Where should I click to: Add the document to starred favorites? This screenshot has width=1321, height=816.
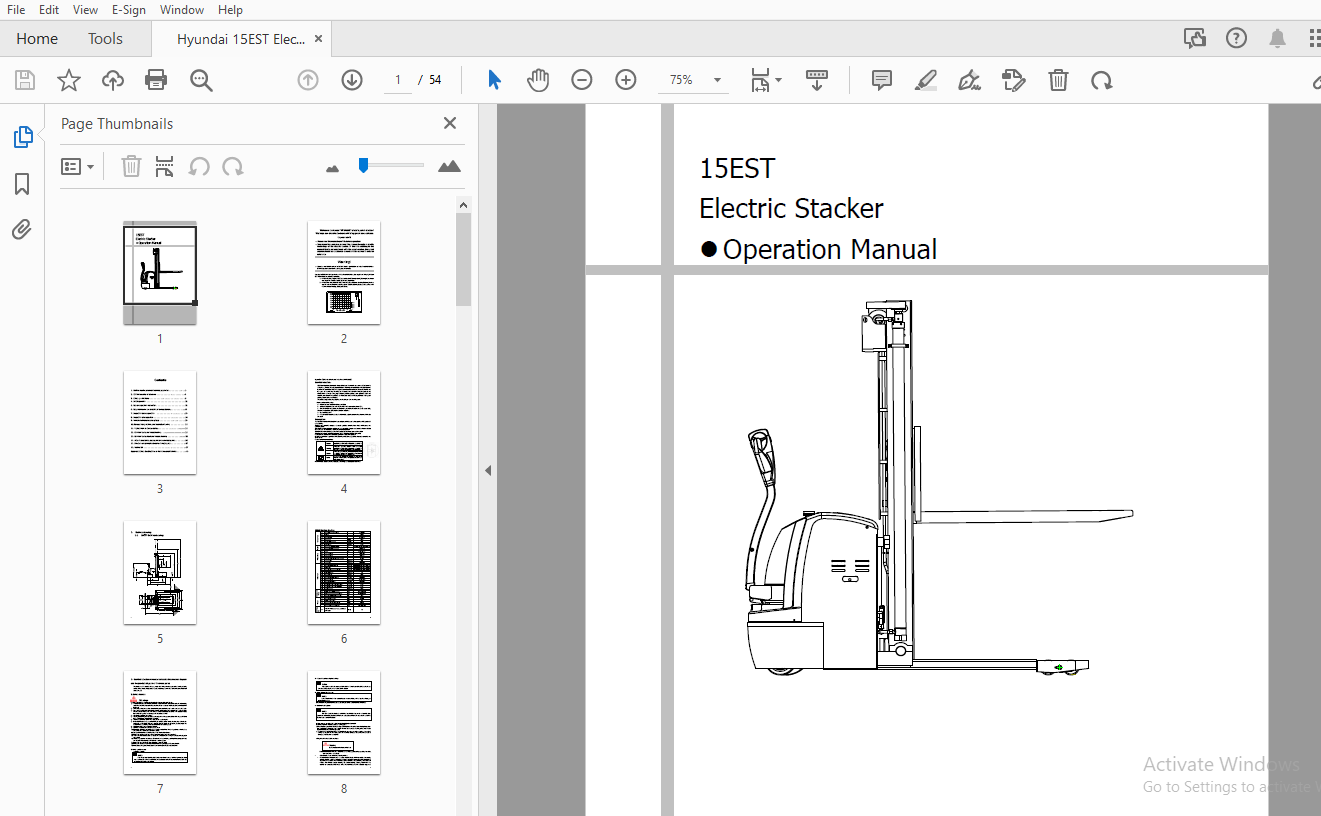pos(69,80)
